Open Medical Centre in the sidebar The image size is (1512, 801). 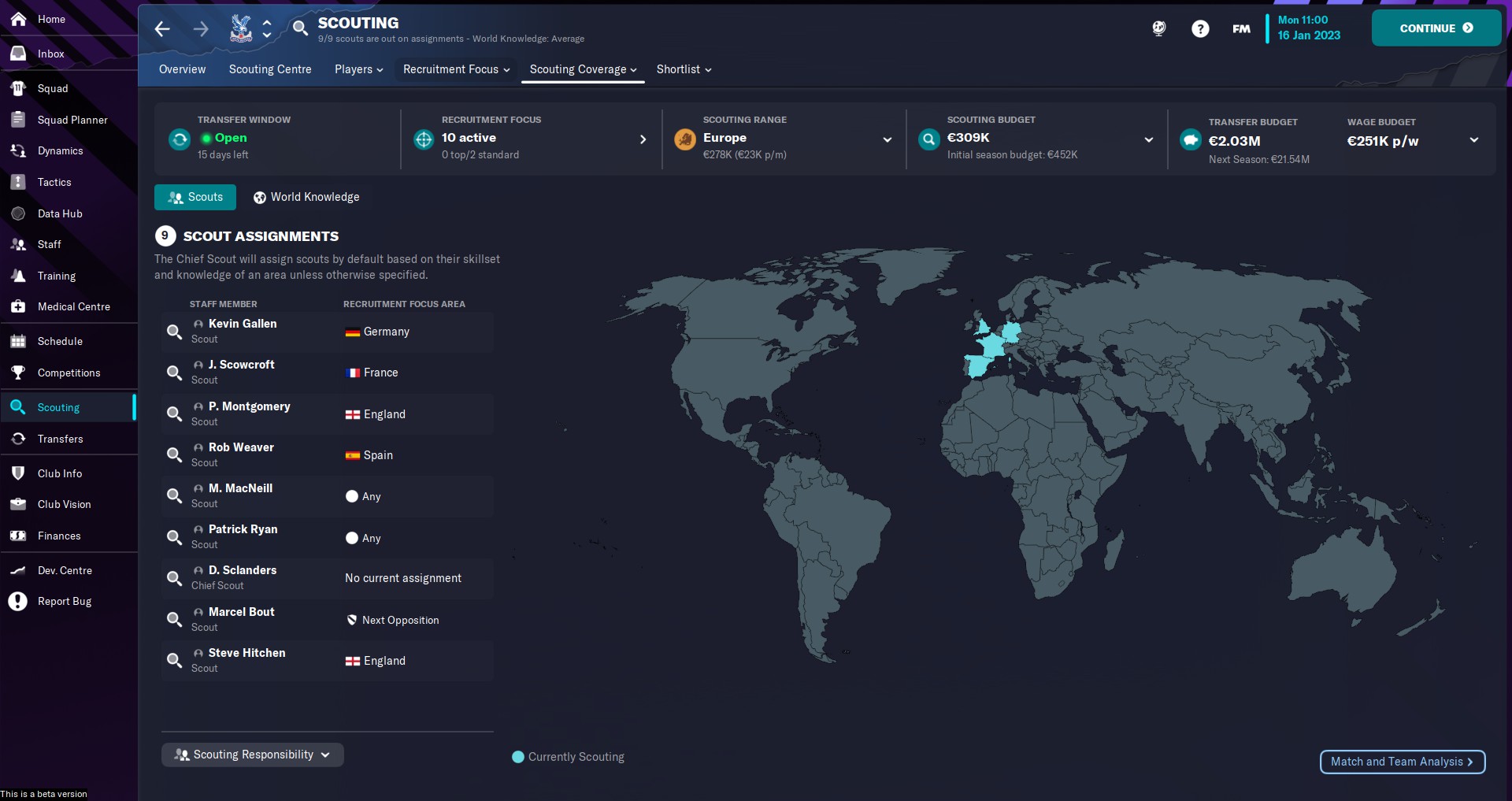click(73, 306)
